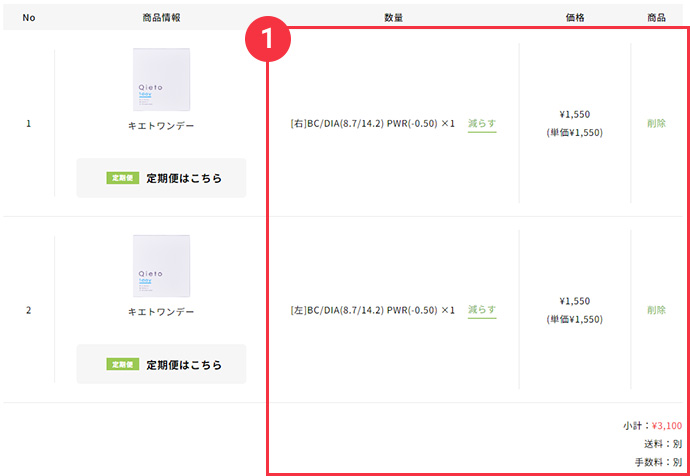Click green 定期便 badge in first row

[x=123, y=178]
